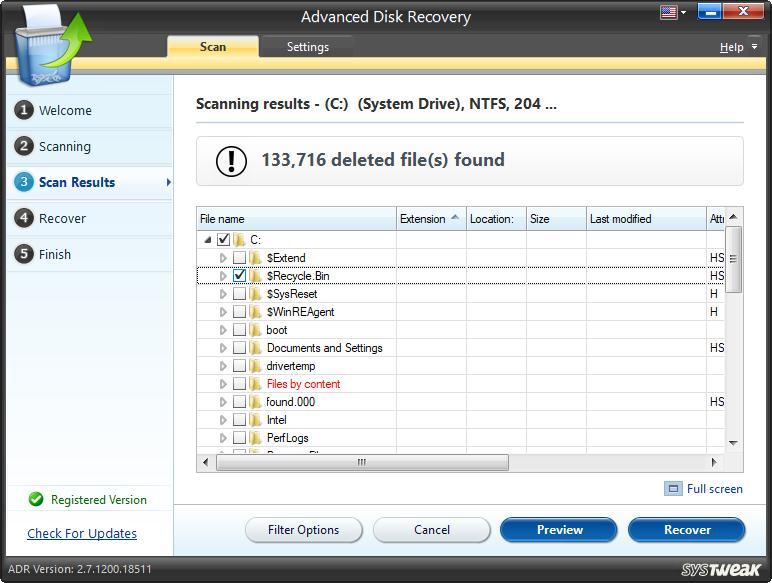Click the Full screen icon
Screen dimensions: 772x583
pyautogui.click(x=673, y=489)
